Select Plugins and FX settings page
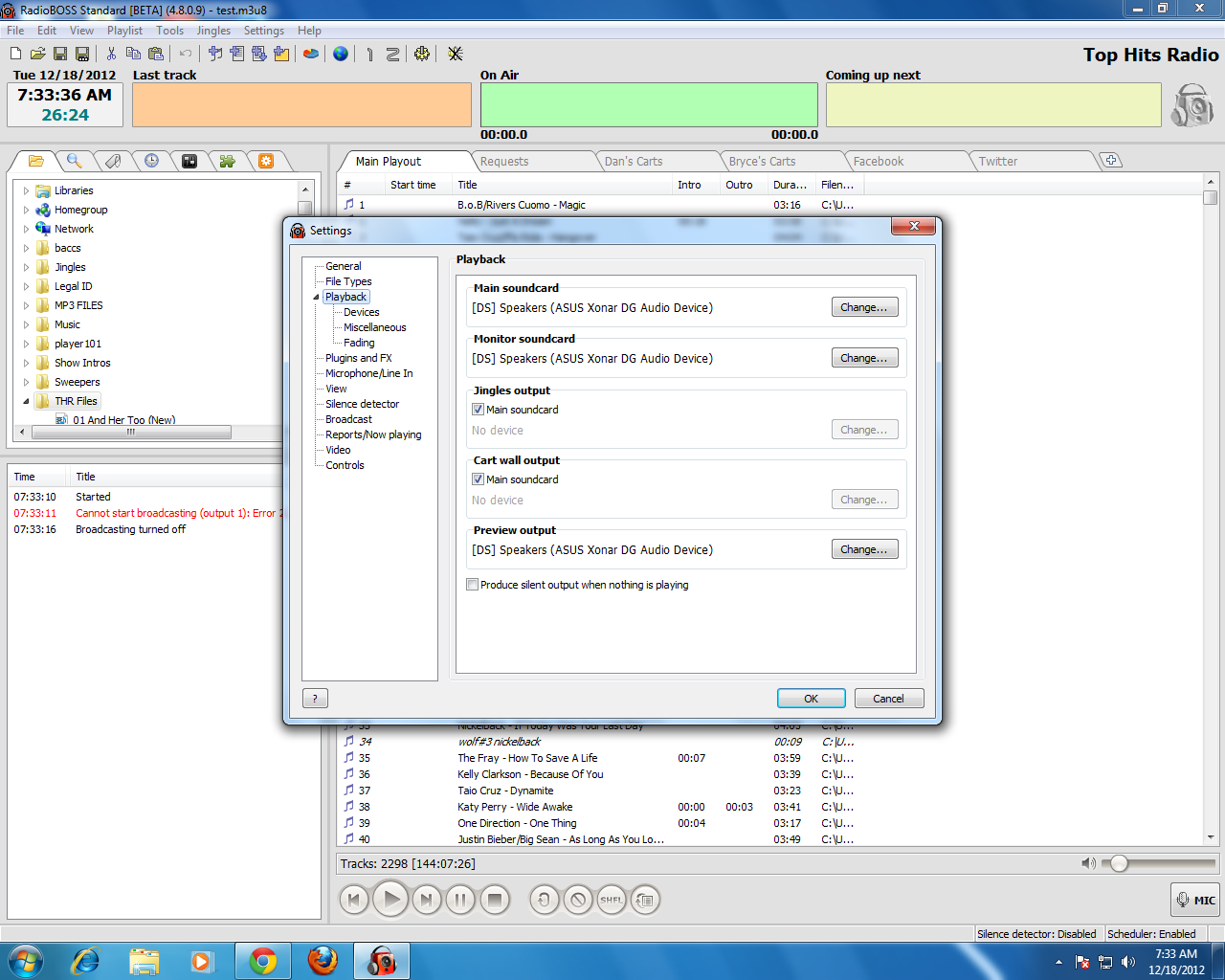 click(359, 358)
